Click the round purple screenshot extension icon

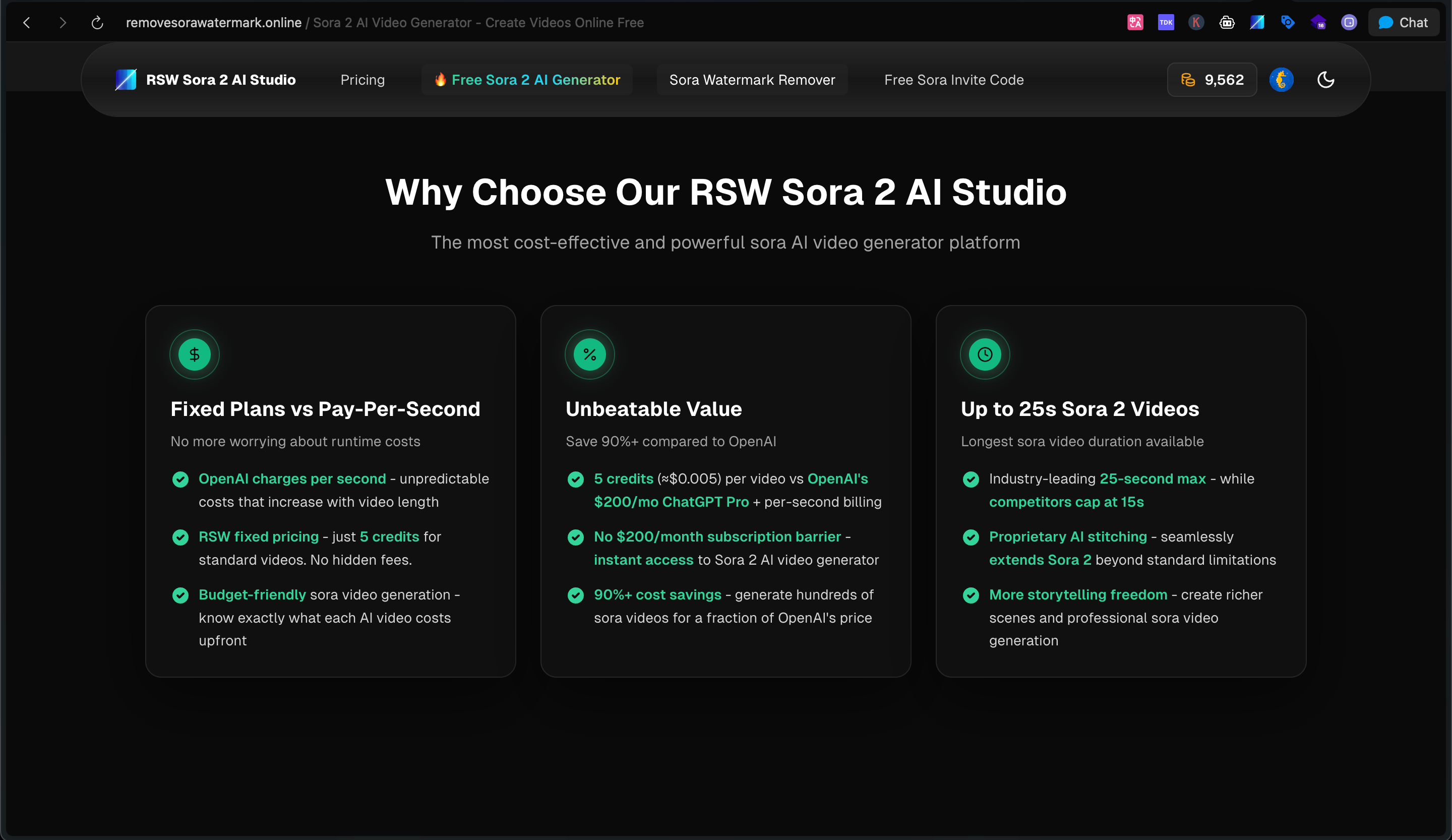pos(1349,23)
